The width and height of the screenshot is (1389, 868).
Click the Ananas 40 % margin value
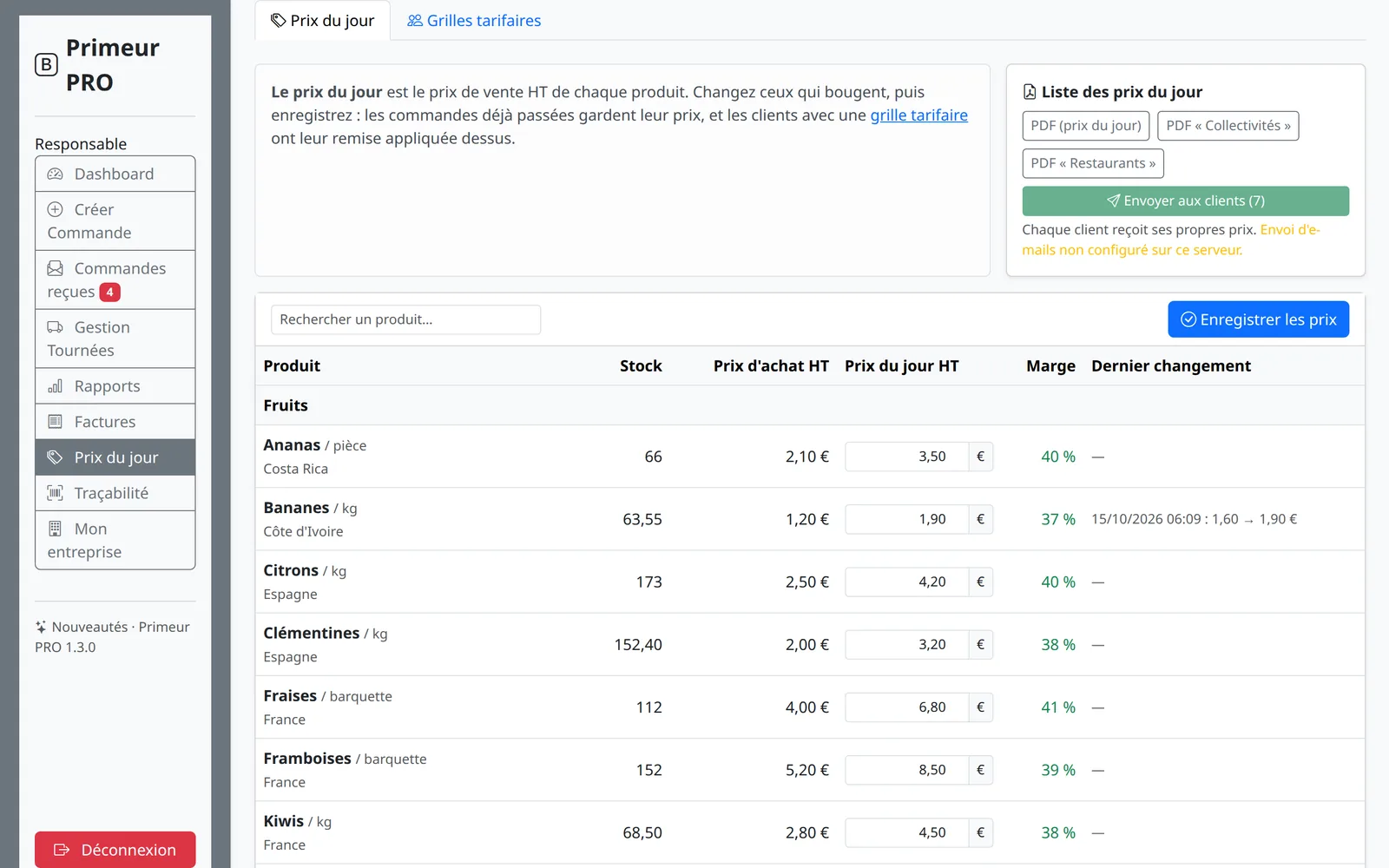tap(1058, 457)
